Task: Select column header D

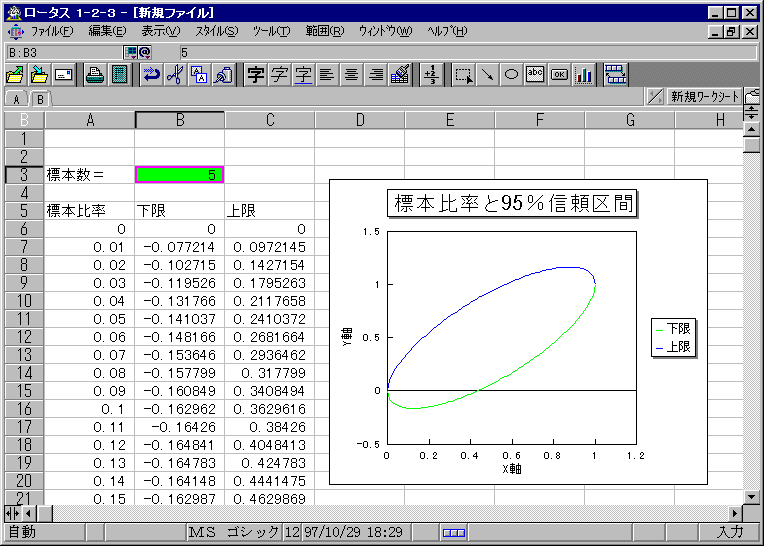Action: pyautogui.click(x=360, y=120)
